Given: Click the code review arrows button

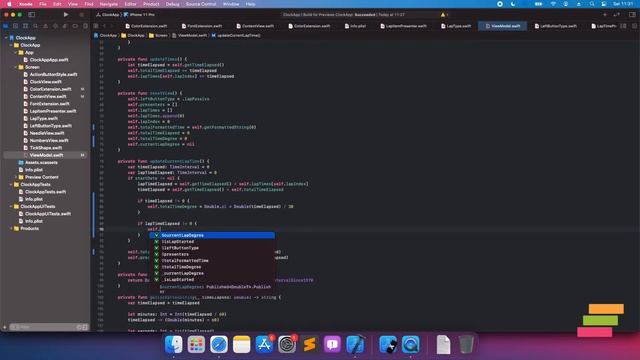Looking at the screenshot, I should pos(616,15).
